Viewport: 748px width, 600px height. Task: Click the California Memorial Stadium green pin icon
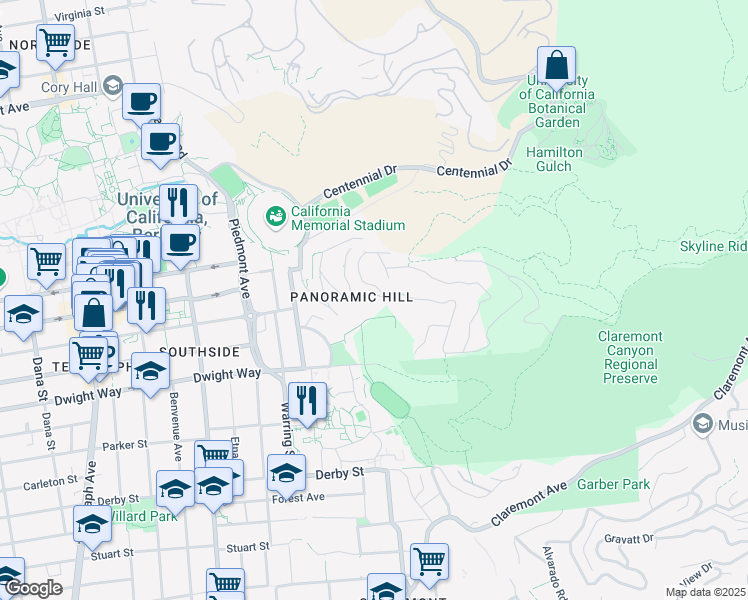click(275, 217)
